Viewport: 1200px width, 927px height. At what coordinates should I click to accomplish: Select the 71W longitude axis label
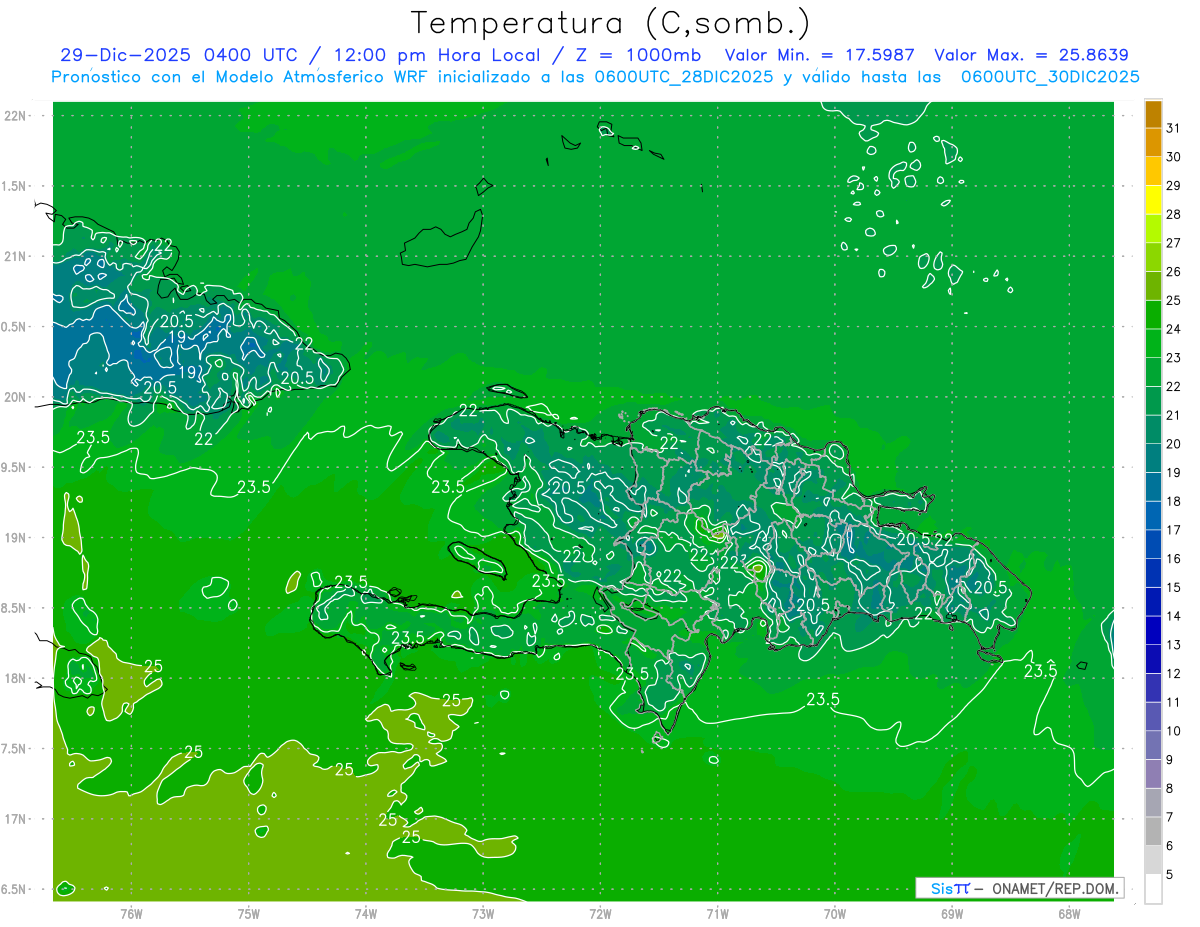click(717, 912)
